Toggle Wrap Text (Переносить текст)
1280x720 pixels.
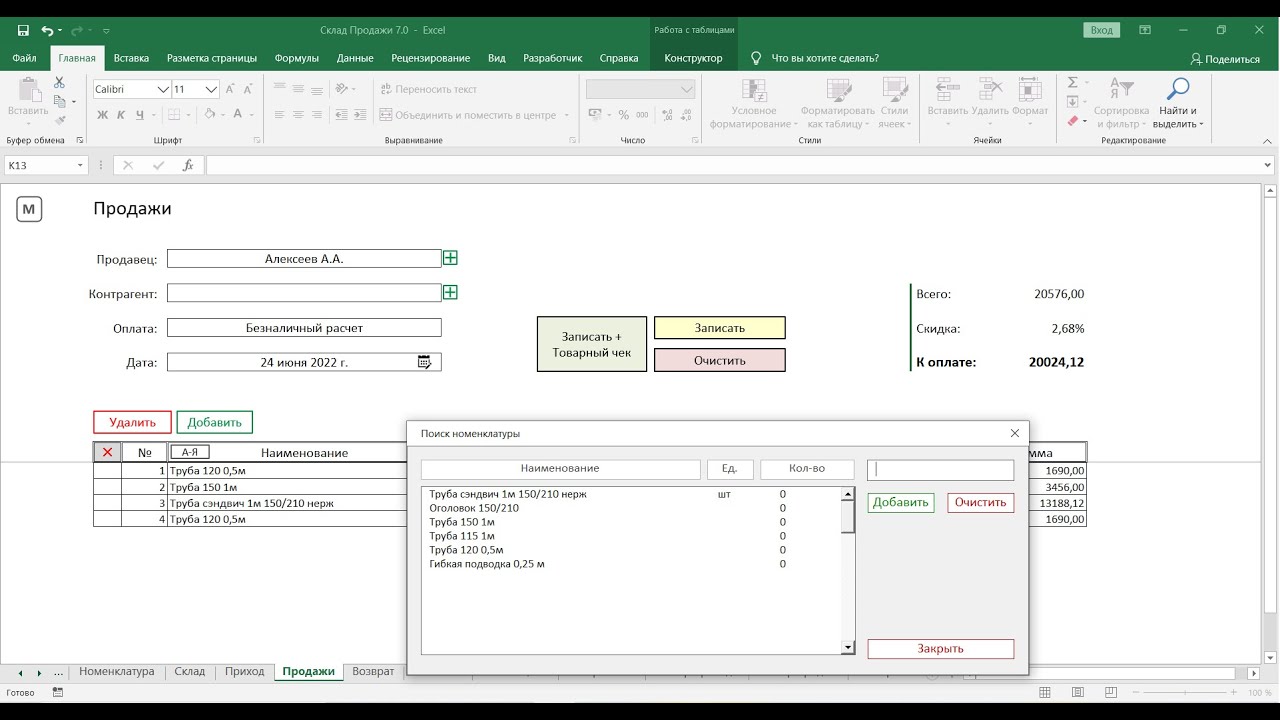429,89
